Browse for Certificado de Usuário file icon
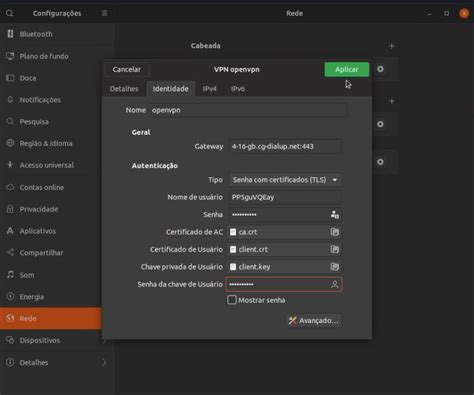The width and height of the screenshot is (474, 395). point(334,249)
